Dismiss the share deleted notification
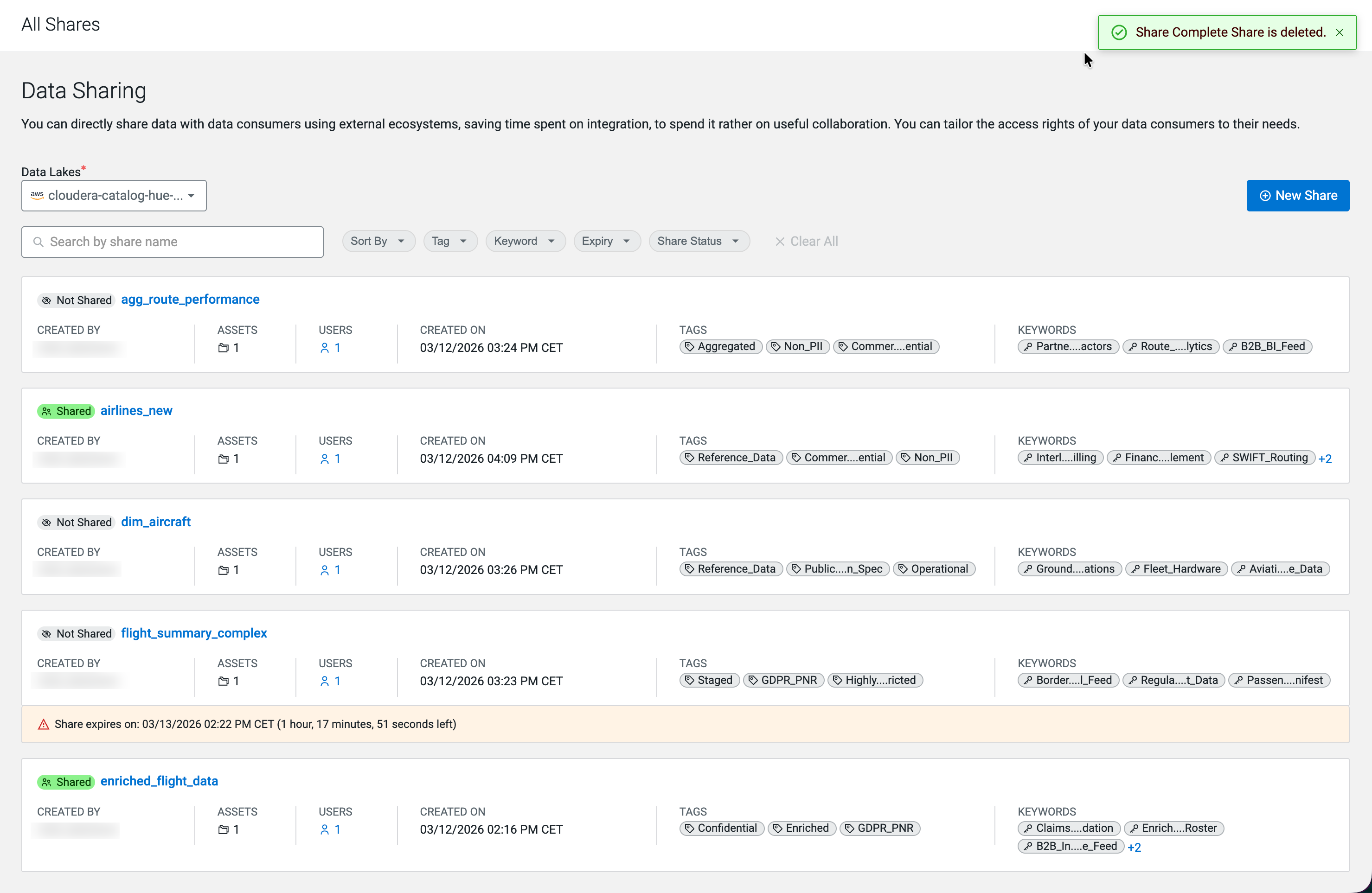1372x893 pixels. click(x=1339, y=33)
